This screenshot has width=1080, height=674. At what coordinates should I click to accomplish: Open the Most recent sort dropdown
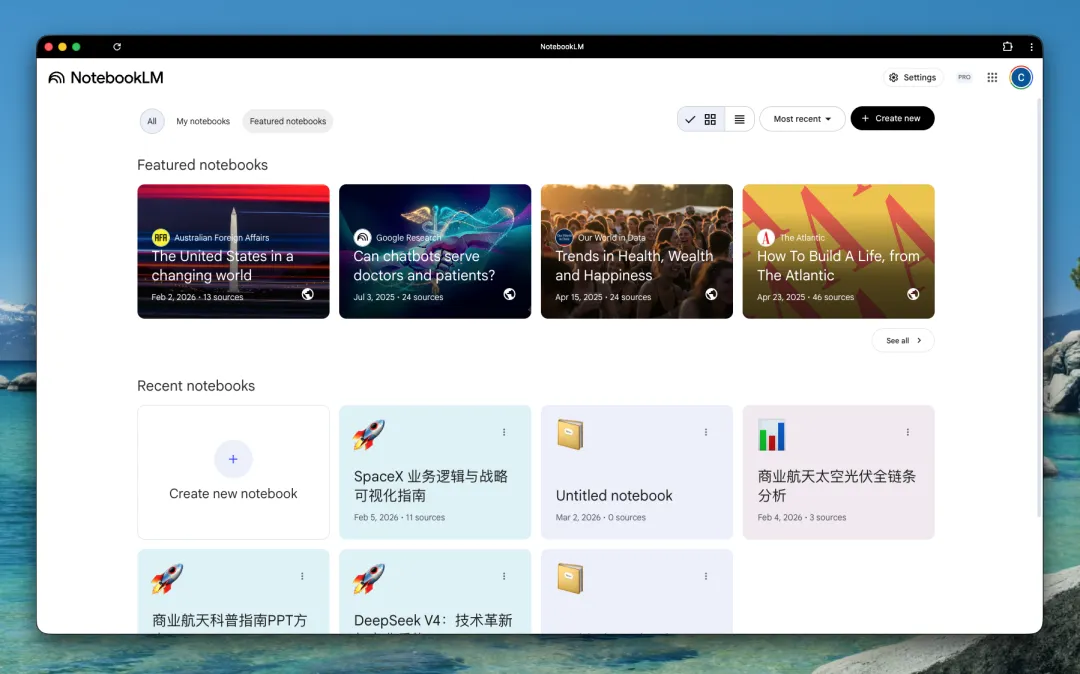802,119
